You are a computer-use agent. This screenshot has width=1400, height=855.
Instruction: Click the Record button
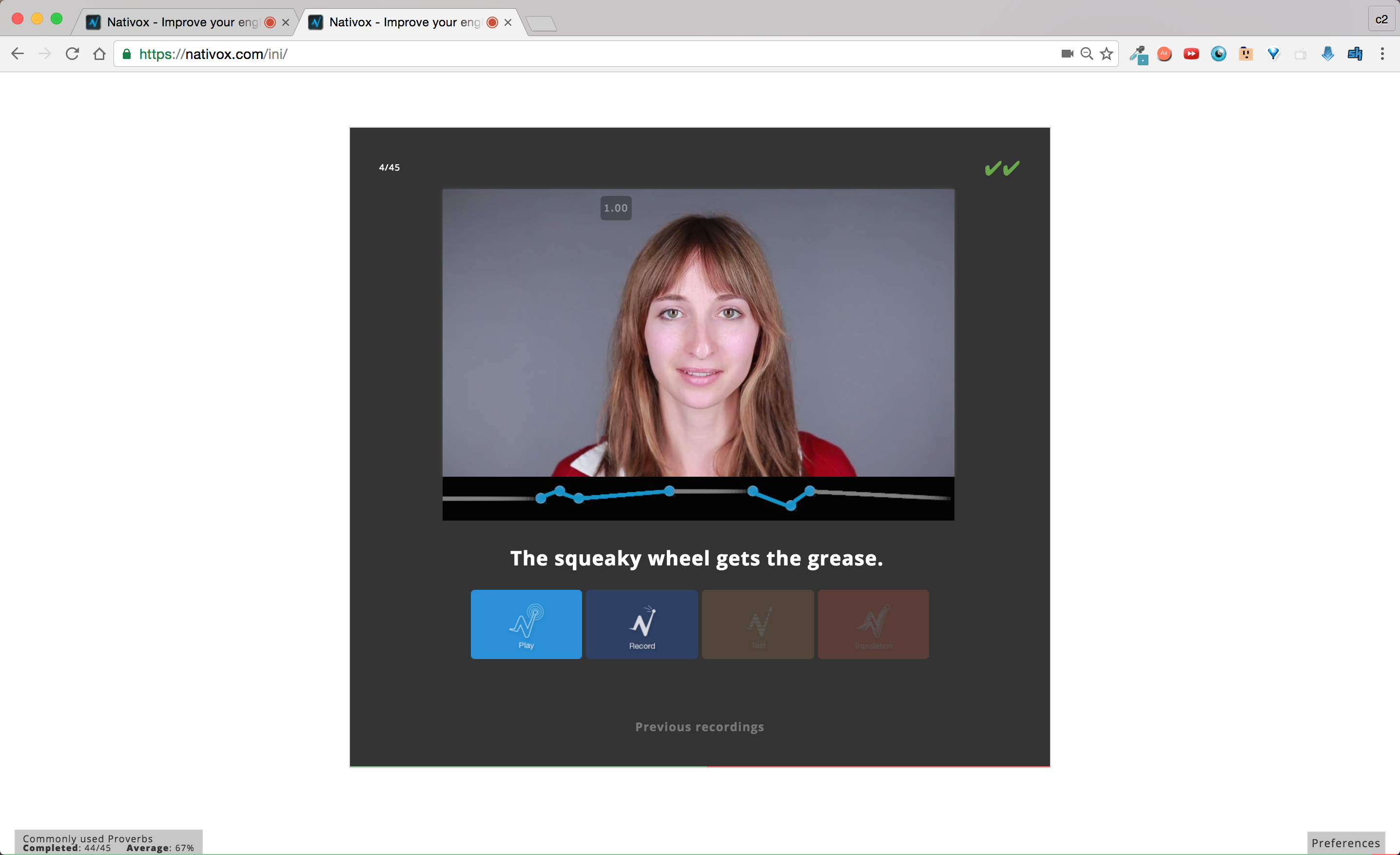[x=642, y=624]
